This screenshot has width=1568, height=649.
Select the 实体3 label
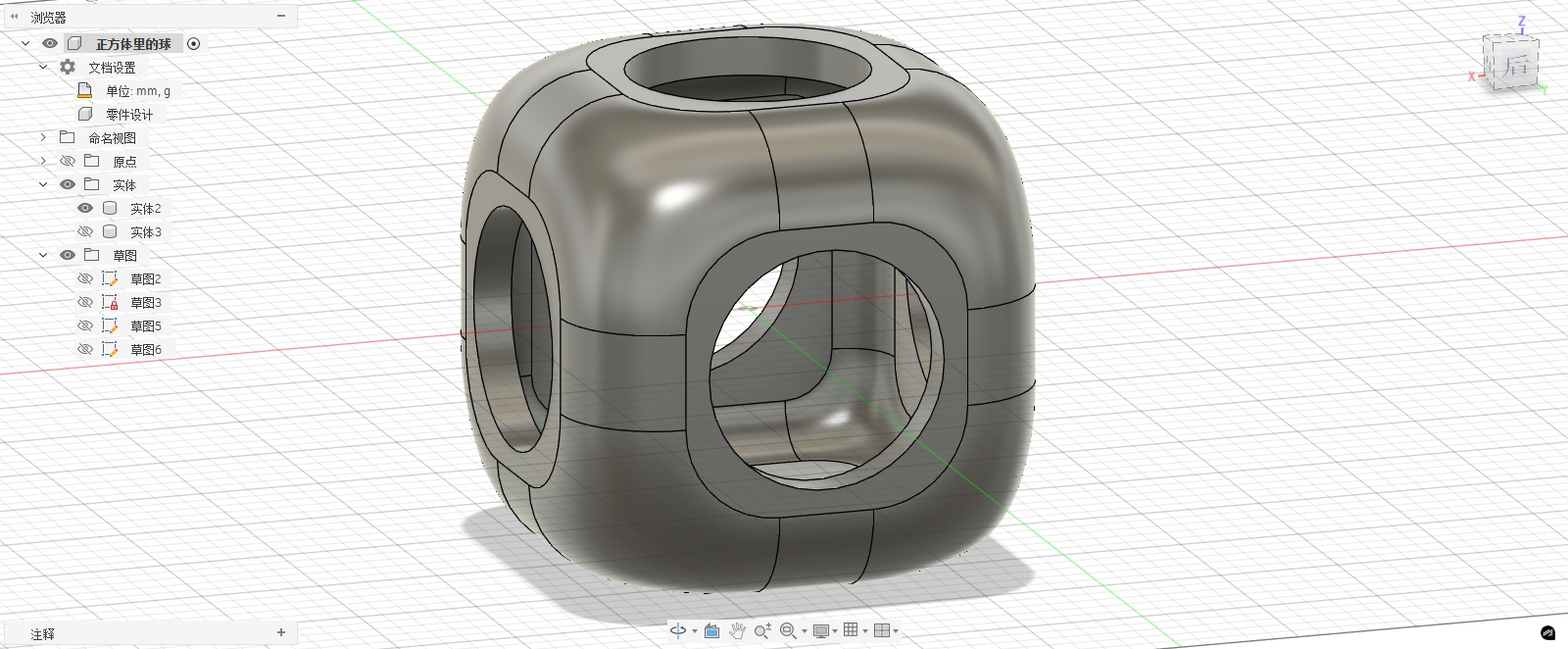(x=146, y=231)
